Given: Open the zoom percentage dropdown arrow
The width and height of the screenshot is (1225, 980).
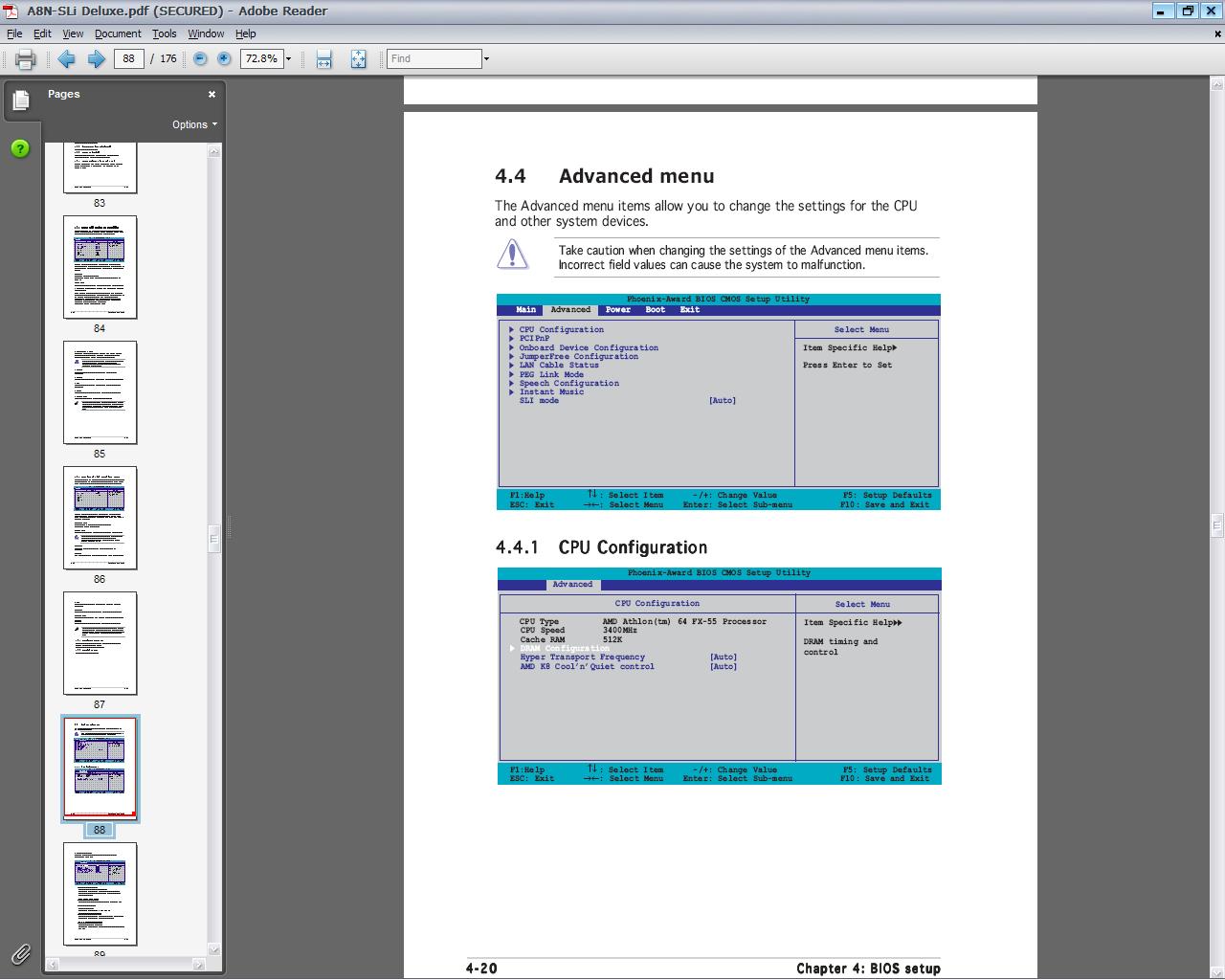Looking at the screenshot, I should (288, 59).
